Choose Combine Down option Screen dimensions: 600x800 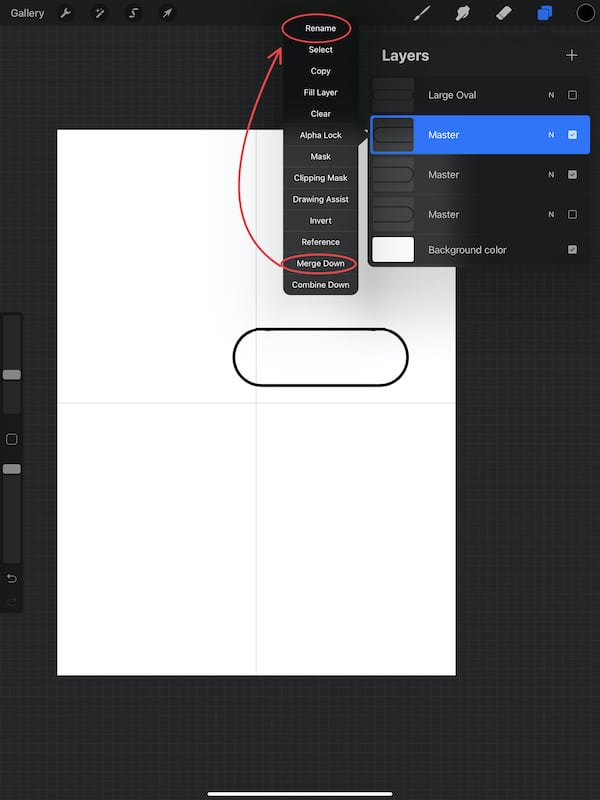320,285
